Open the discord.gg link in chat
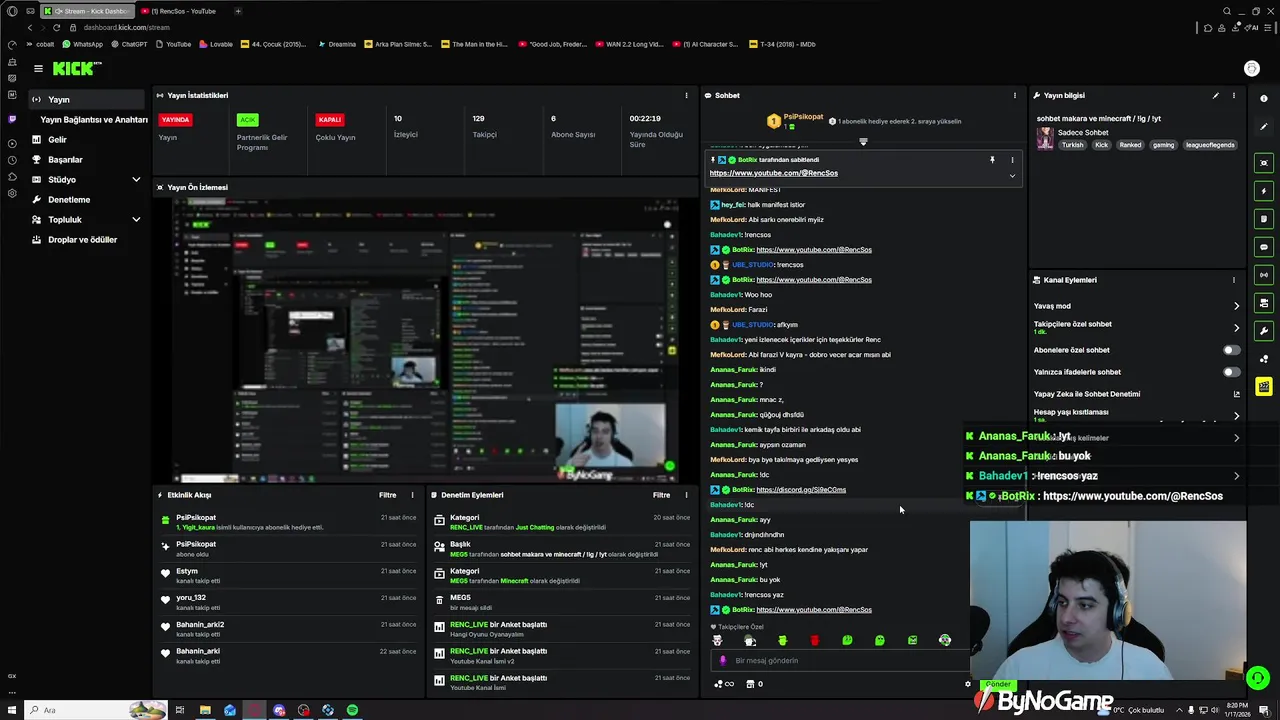1280x720 pixels. (801, 490)
